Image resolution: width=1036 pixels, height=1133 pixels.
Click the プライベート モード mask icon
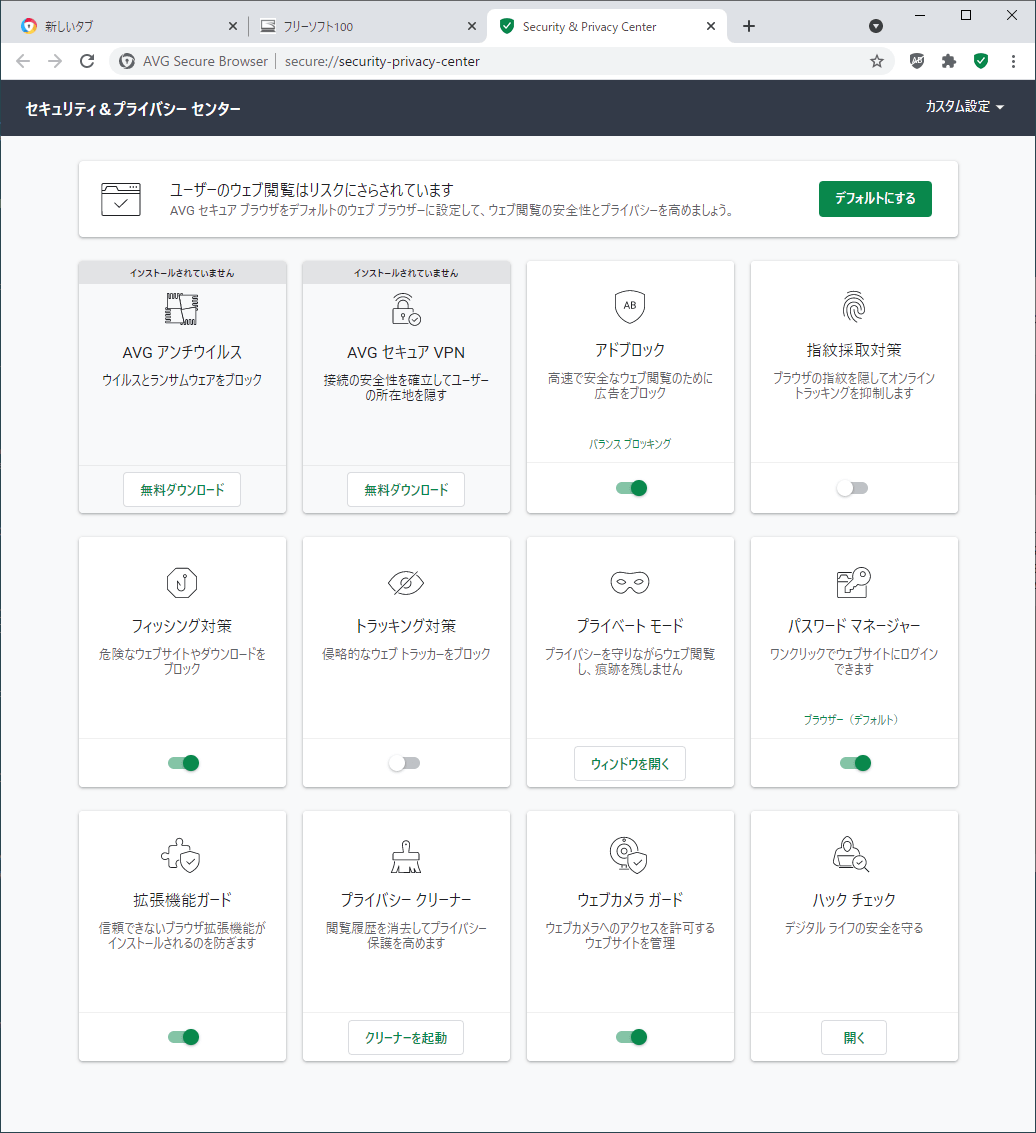click(x=629, y=582)
